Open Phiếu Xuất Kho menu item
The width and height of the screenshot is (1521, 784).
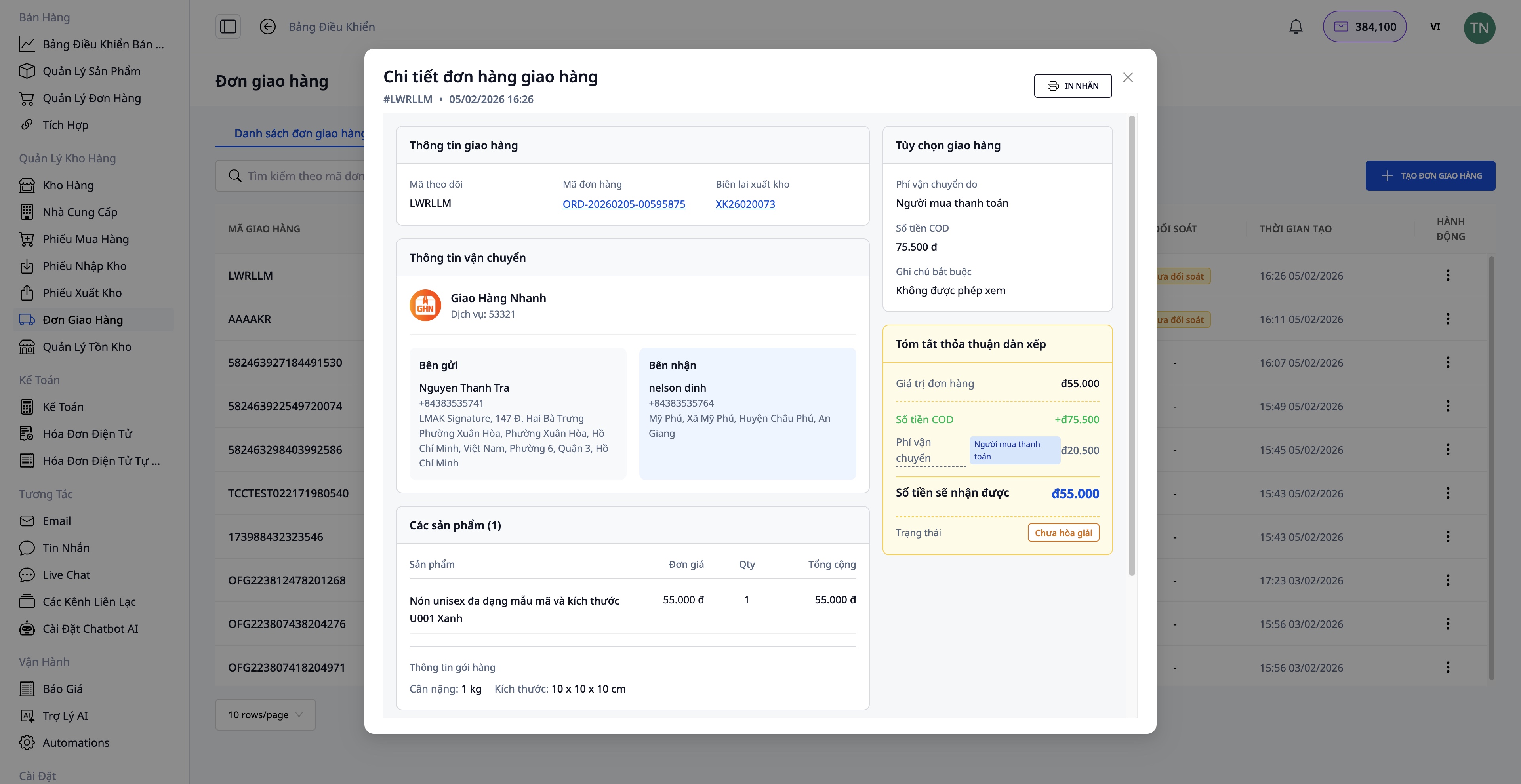82,293
